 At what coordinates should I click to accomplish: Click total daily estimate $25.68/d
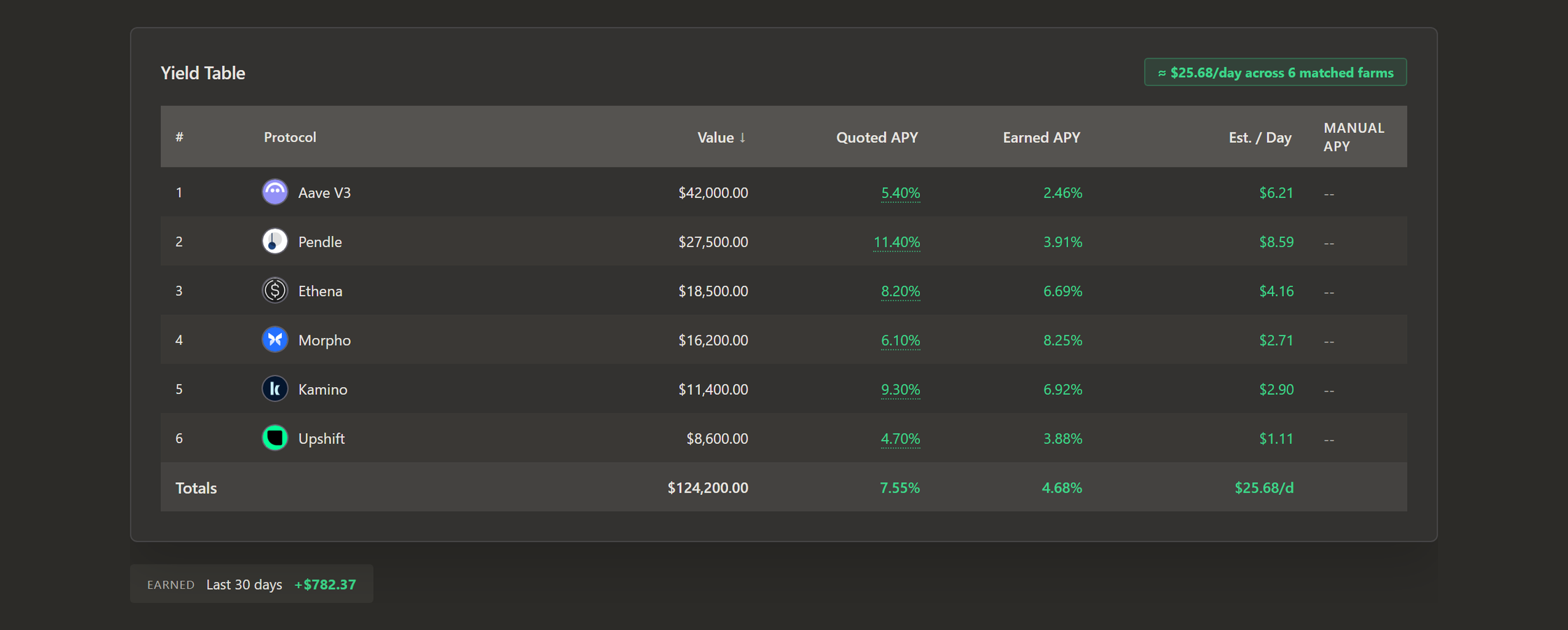1263,488
